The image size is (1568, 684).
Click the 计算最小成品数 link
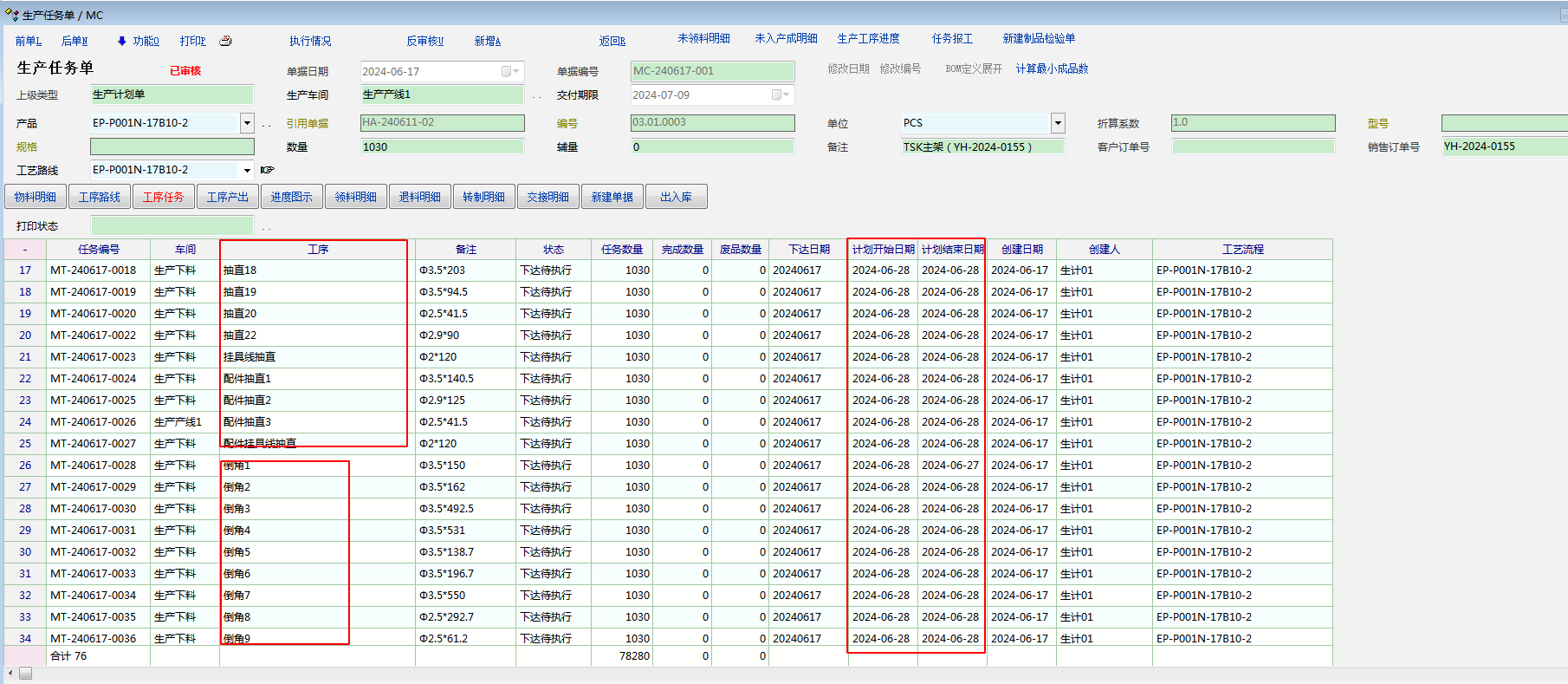pyautogui.click(x=1052, y=68)
